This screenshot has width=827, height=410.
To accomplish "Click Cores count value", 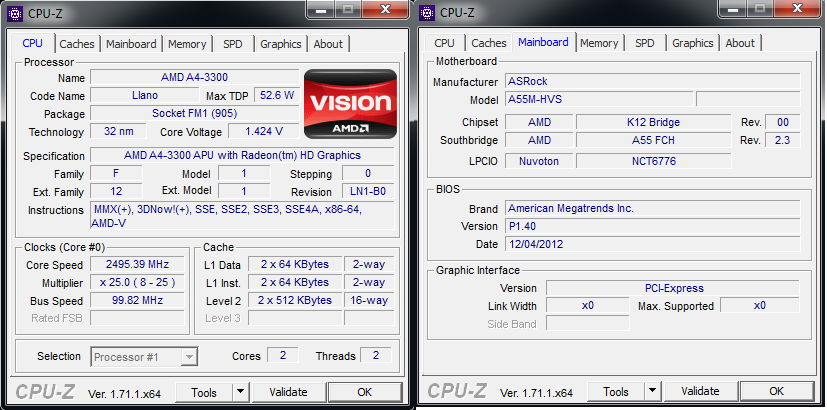I will coord(283,355).
